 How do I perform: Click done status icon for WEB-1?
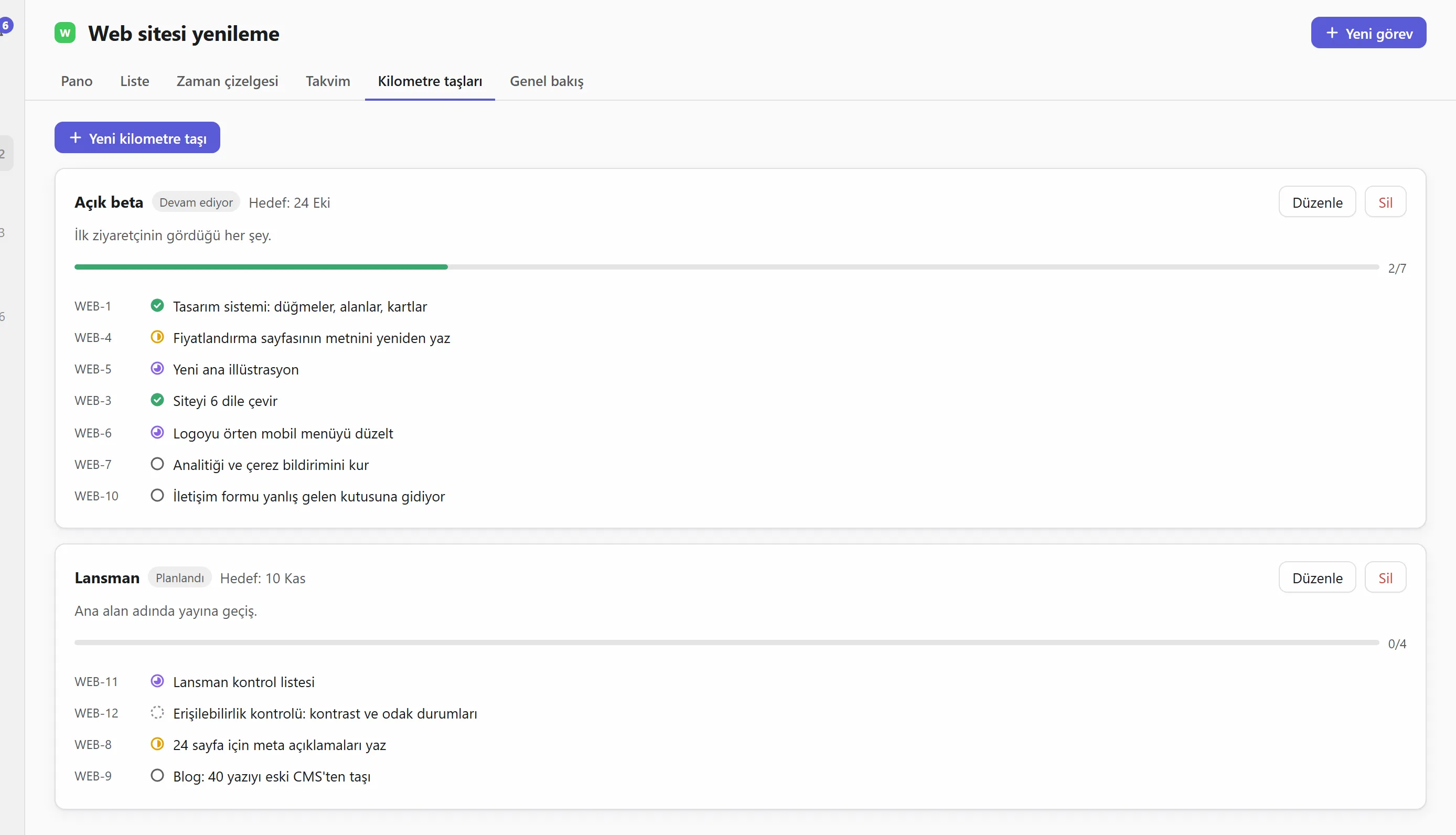(157, 306)
